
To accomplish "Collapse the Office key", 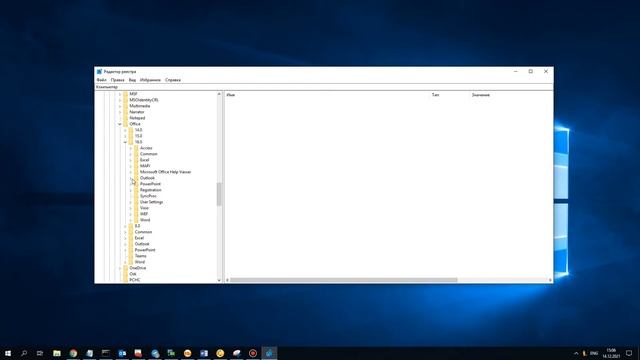I will pos(120,124).
